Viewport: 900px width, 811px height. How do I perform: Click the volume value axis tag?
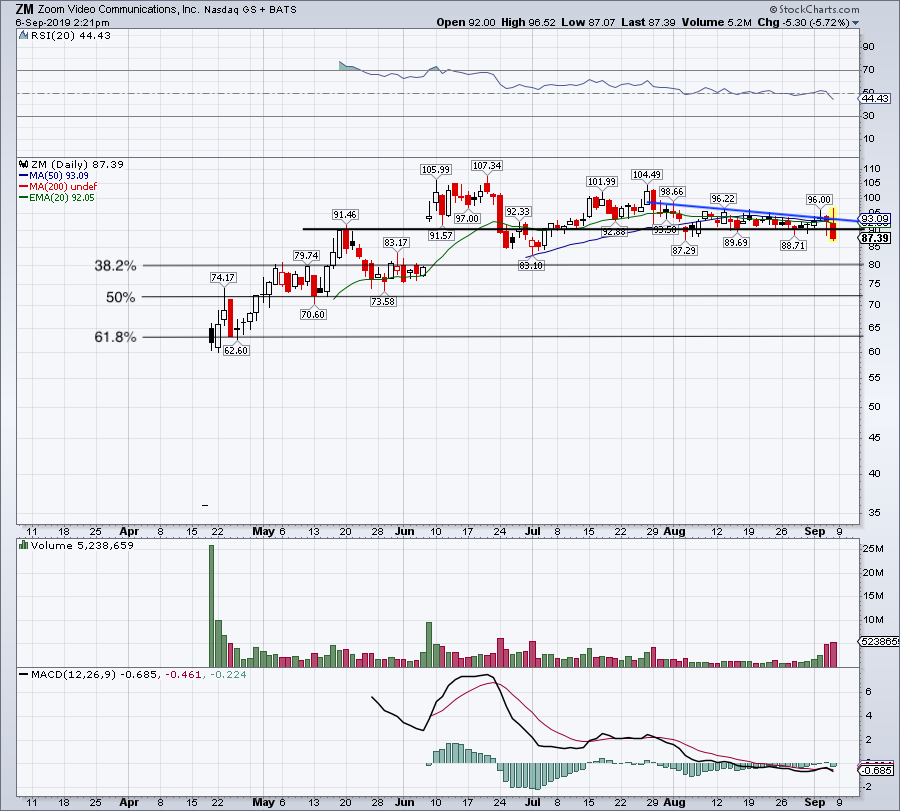point(879,641)
